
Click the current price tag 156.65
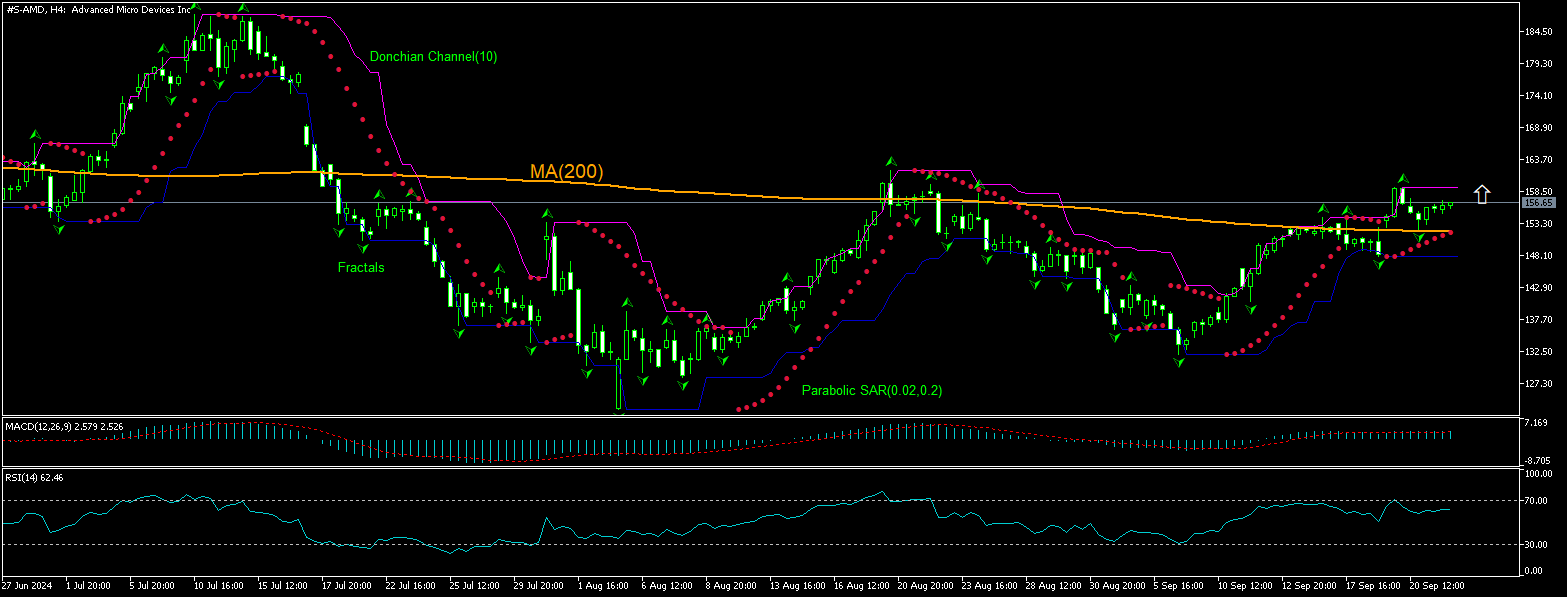[1537, 203]
